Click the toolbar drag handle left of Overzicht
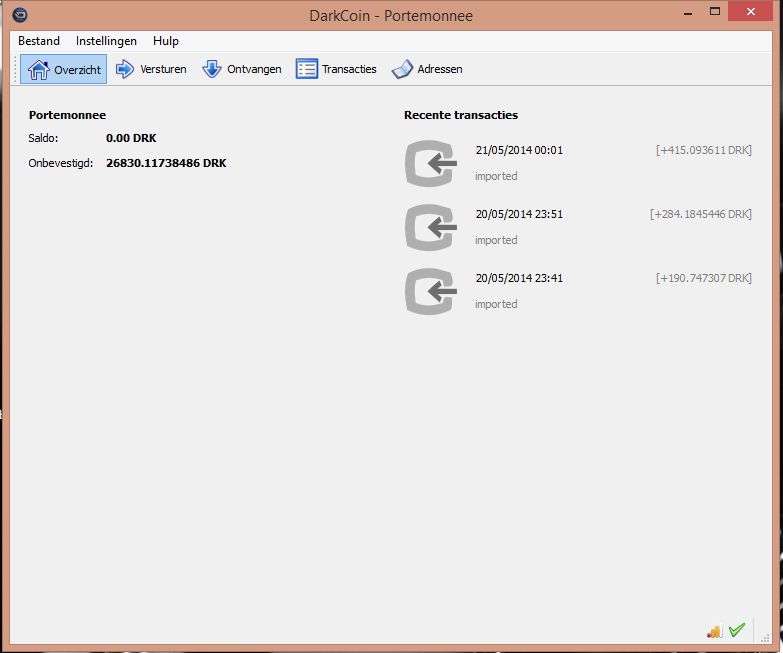This screenshot has width=783, height=653. click(15, 69)
